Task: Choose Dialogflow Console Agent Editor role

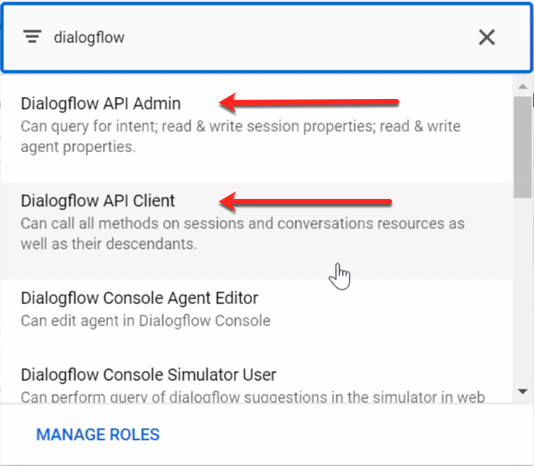Action: click(256, 309)
